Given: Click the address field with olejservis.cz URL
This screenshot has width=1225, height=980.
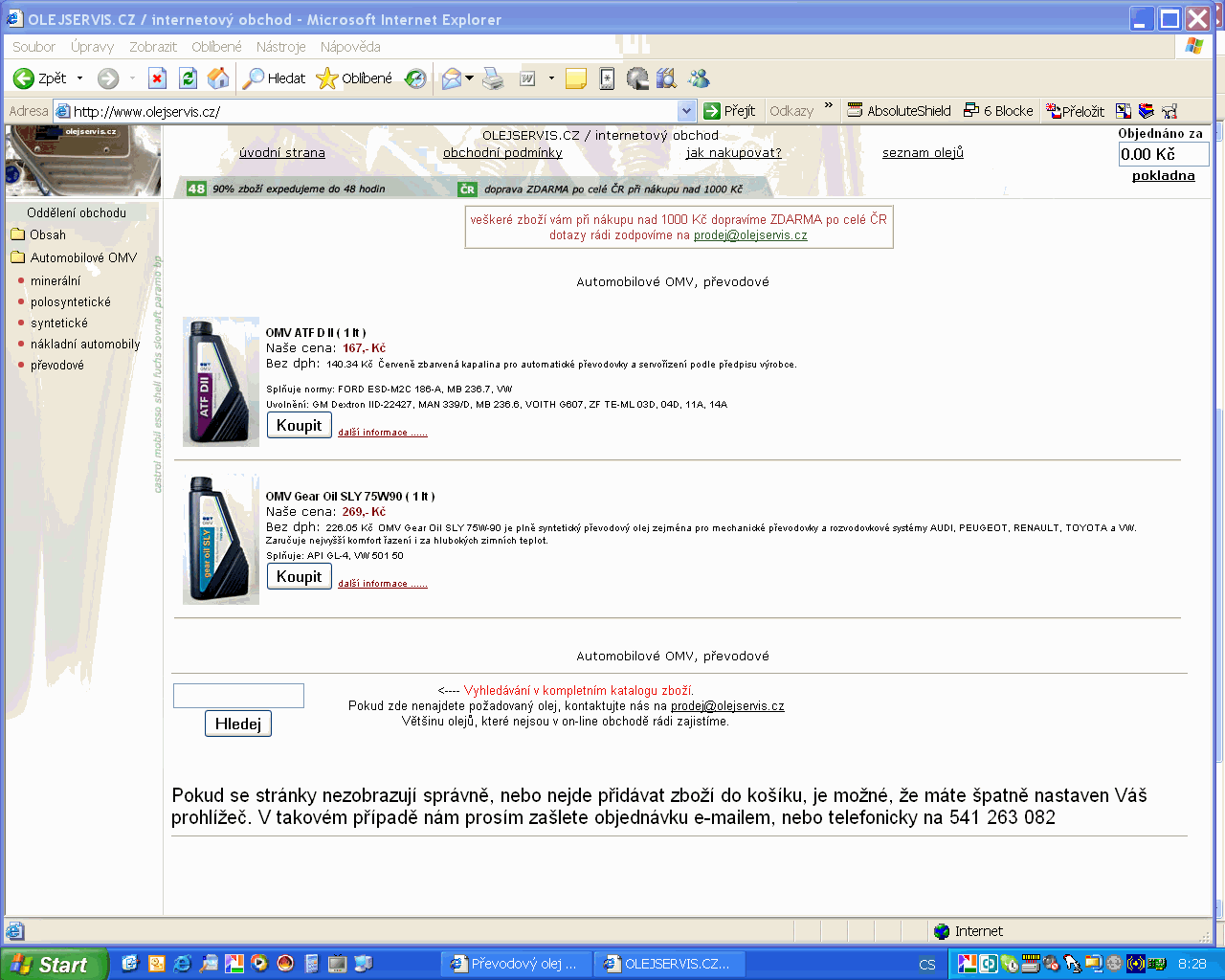Looking at the screenshot, I should point(373,111).
